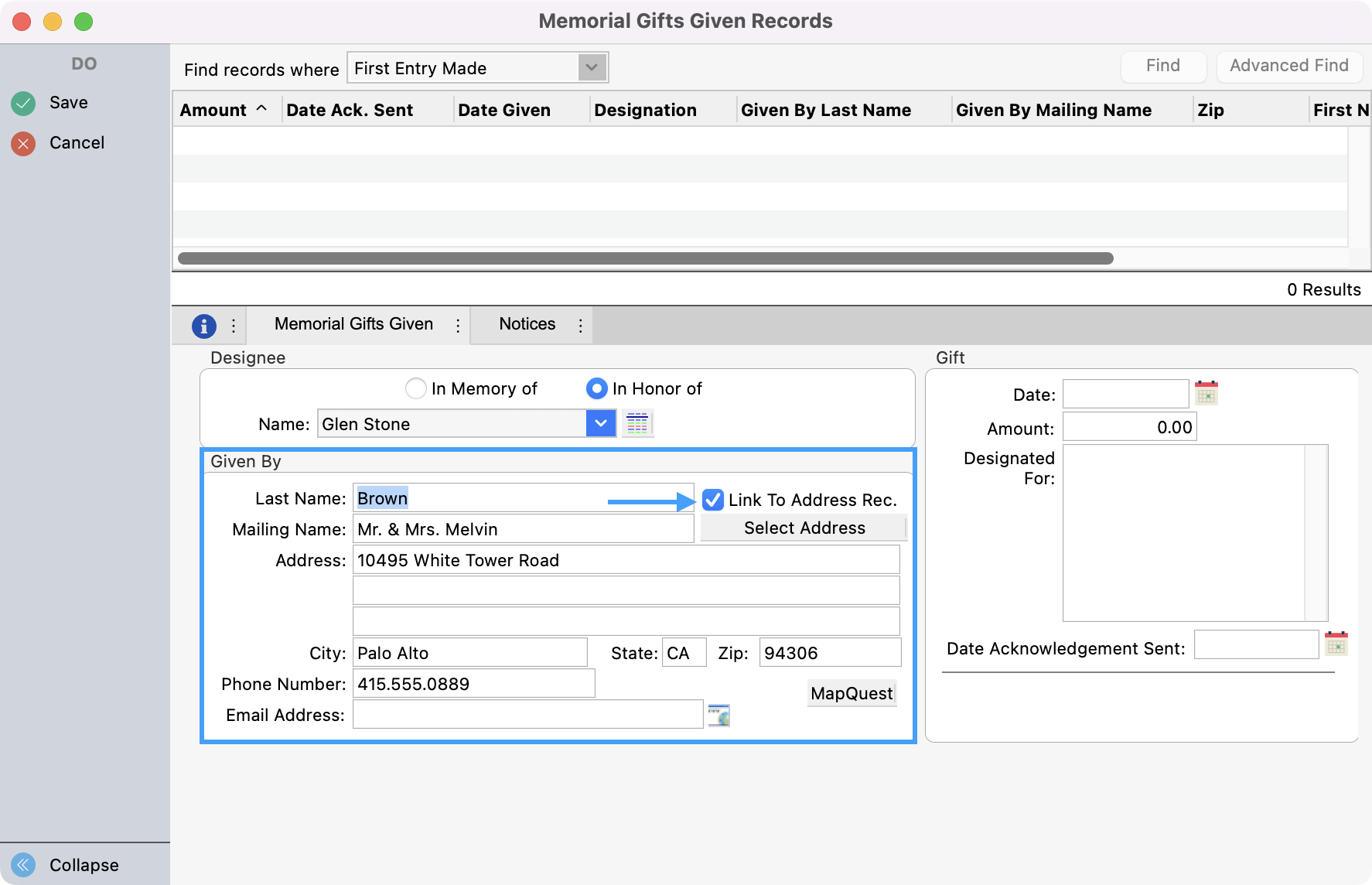The height and width of the screenshot is (885, 1372).
Task: Open Memorial Gifts Given tab options menu
Action: point(458,326)
